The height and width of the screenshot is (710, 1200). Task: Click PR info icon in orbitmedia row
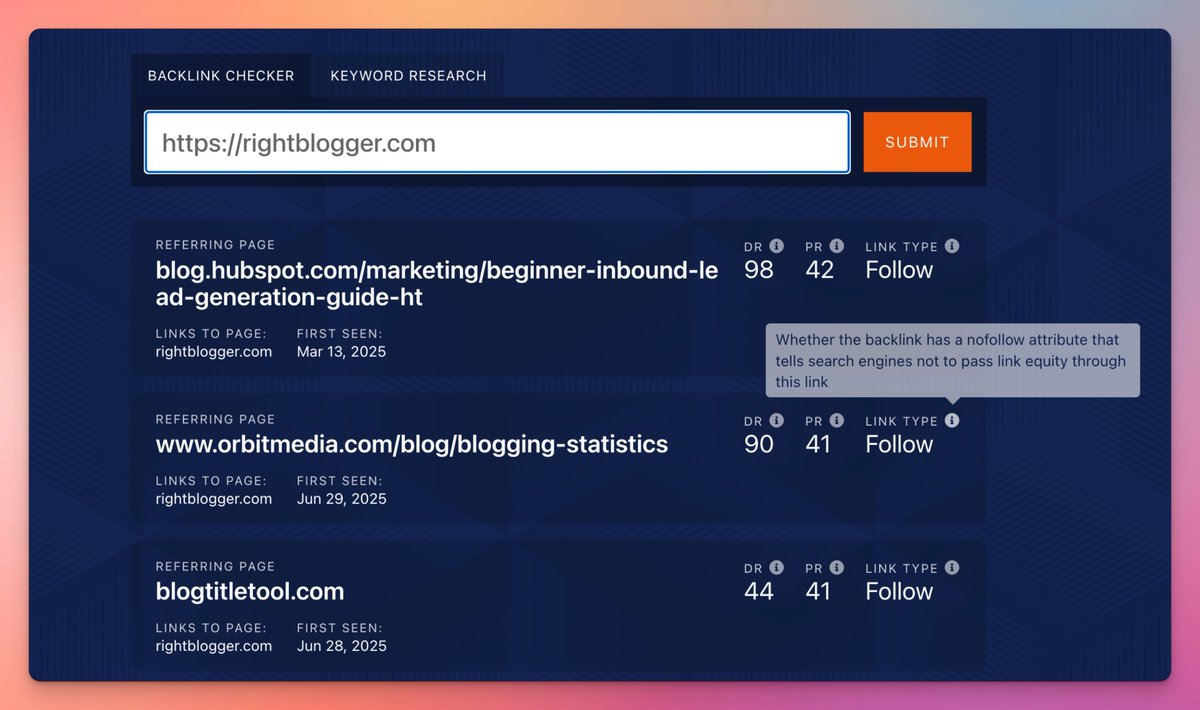coord(837,421)
